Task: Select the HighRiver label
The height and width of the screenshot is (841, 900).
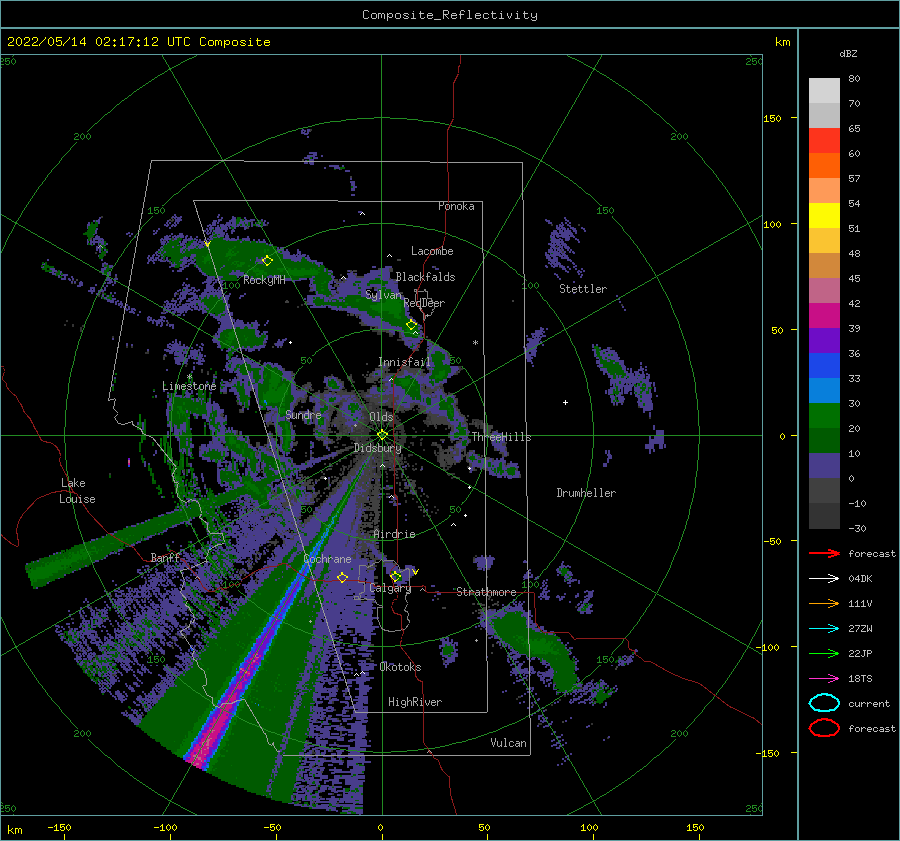Action: coord(415,702)
